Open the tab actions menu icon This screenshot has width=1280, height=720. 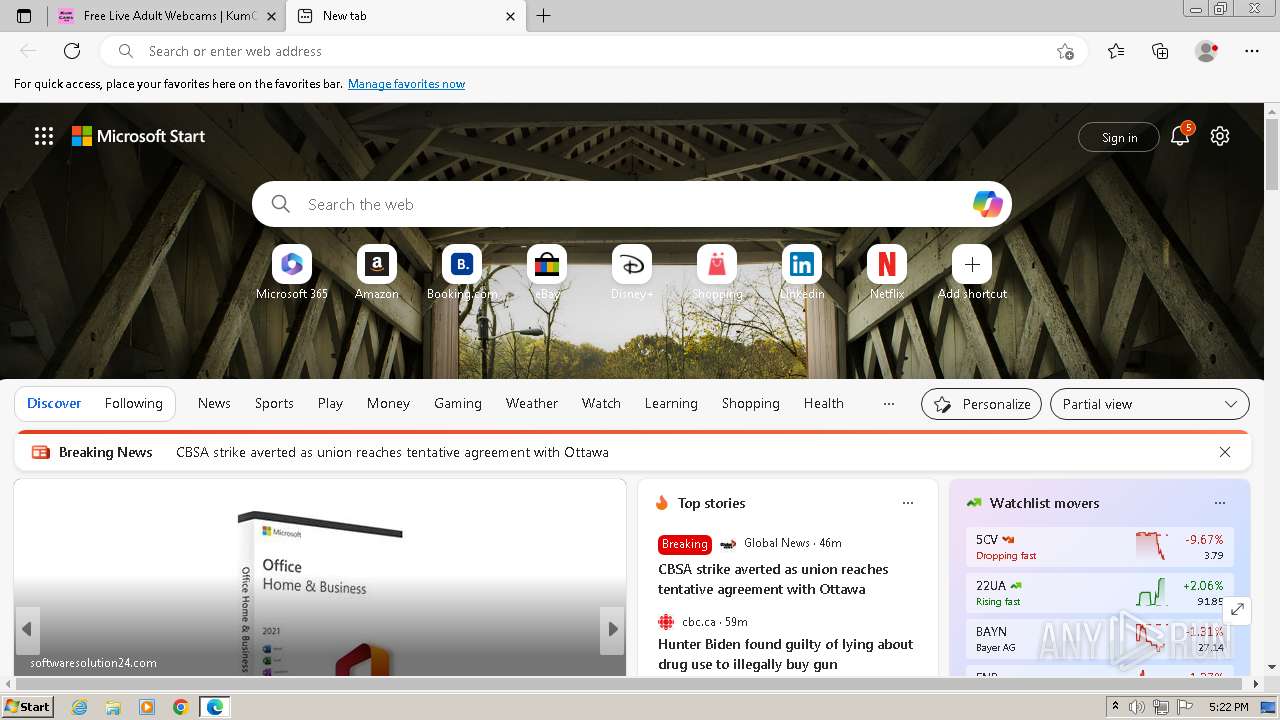click(24, 16)
